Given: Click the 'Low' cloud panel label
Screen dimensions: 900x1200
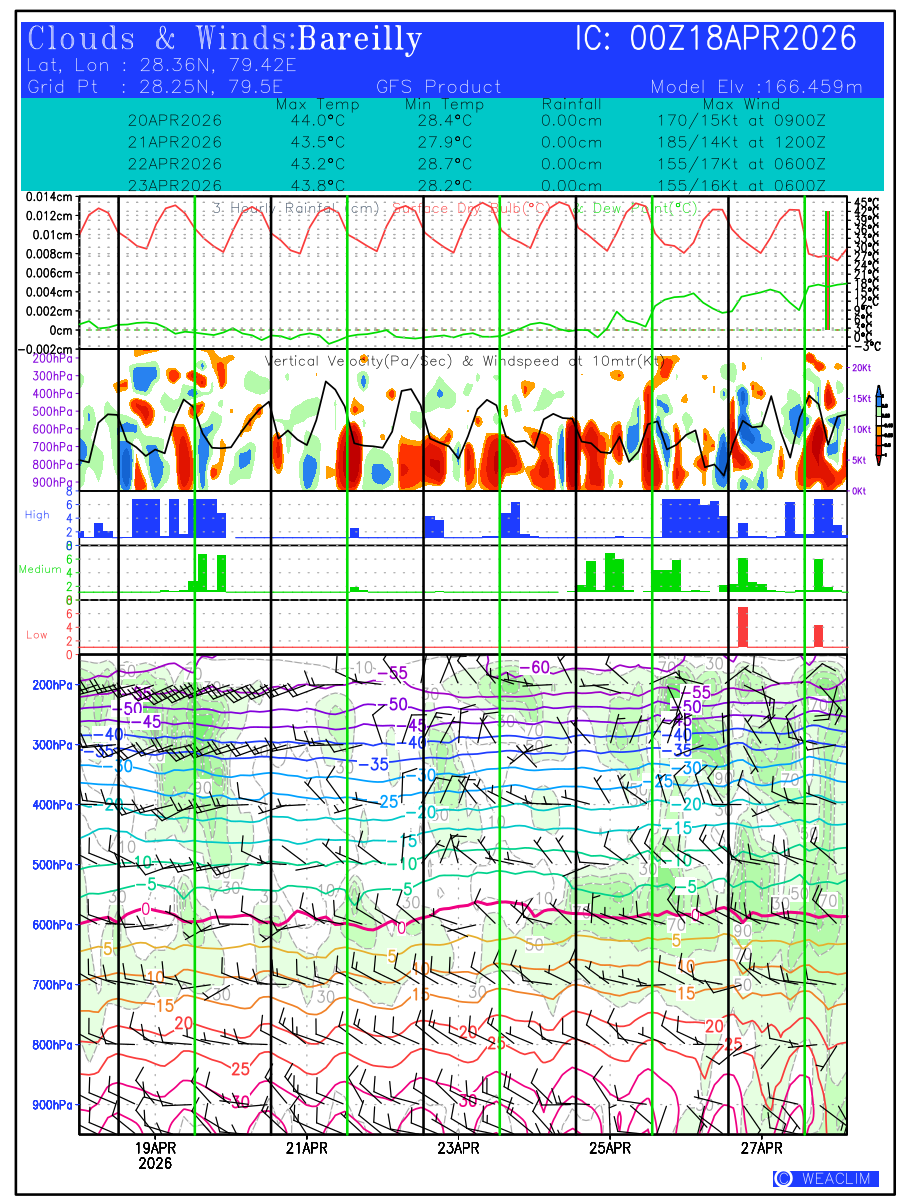Looking at the screenshot, I should [37, 634].
